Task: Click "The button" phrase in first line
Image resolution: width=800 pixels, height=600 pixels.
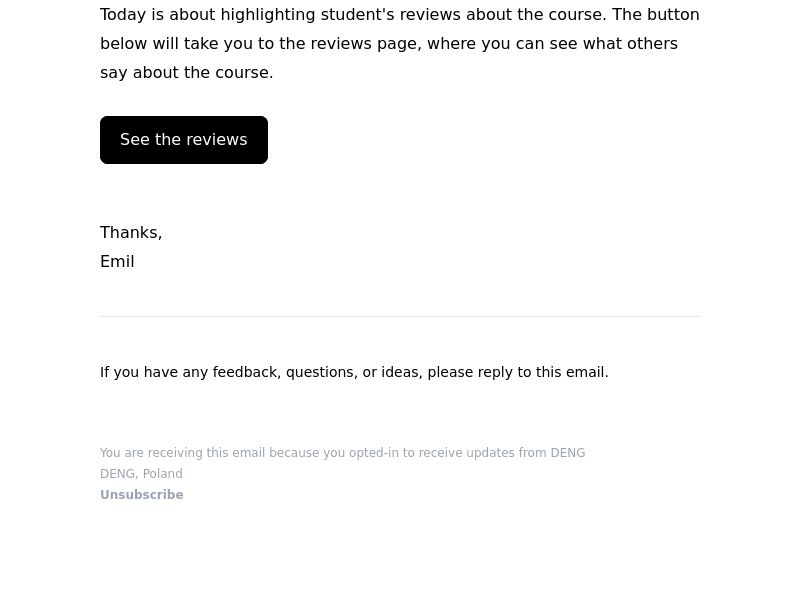Action: [656, 15]
